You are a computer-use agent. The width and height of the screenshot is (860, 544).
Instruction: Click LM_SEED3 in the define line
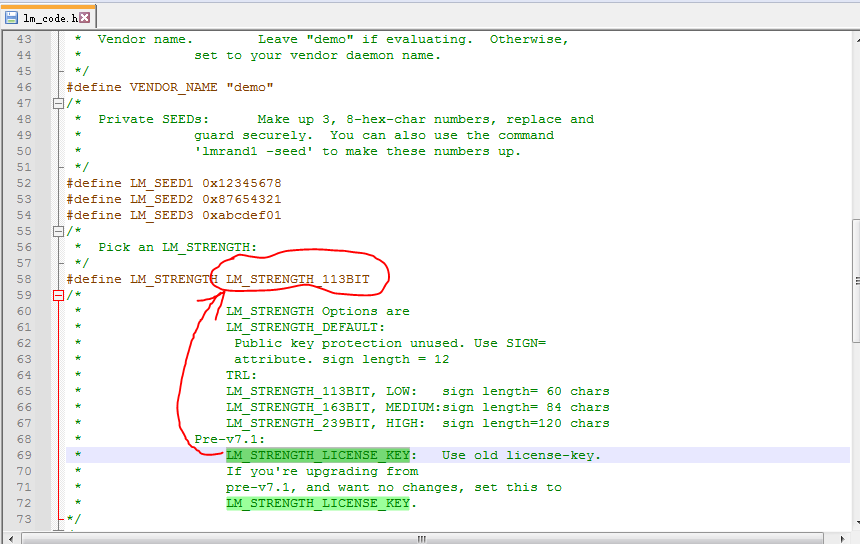[x=162, y=215]
